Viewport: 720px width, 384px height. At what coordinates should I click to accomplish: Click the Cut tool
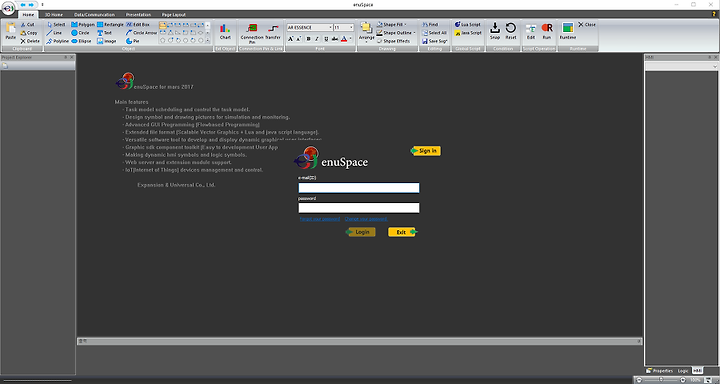coord(28,24)
